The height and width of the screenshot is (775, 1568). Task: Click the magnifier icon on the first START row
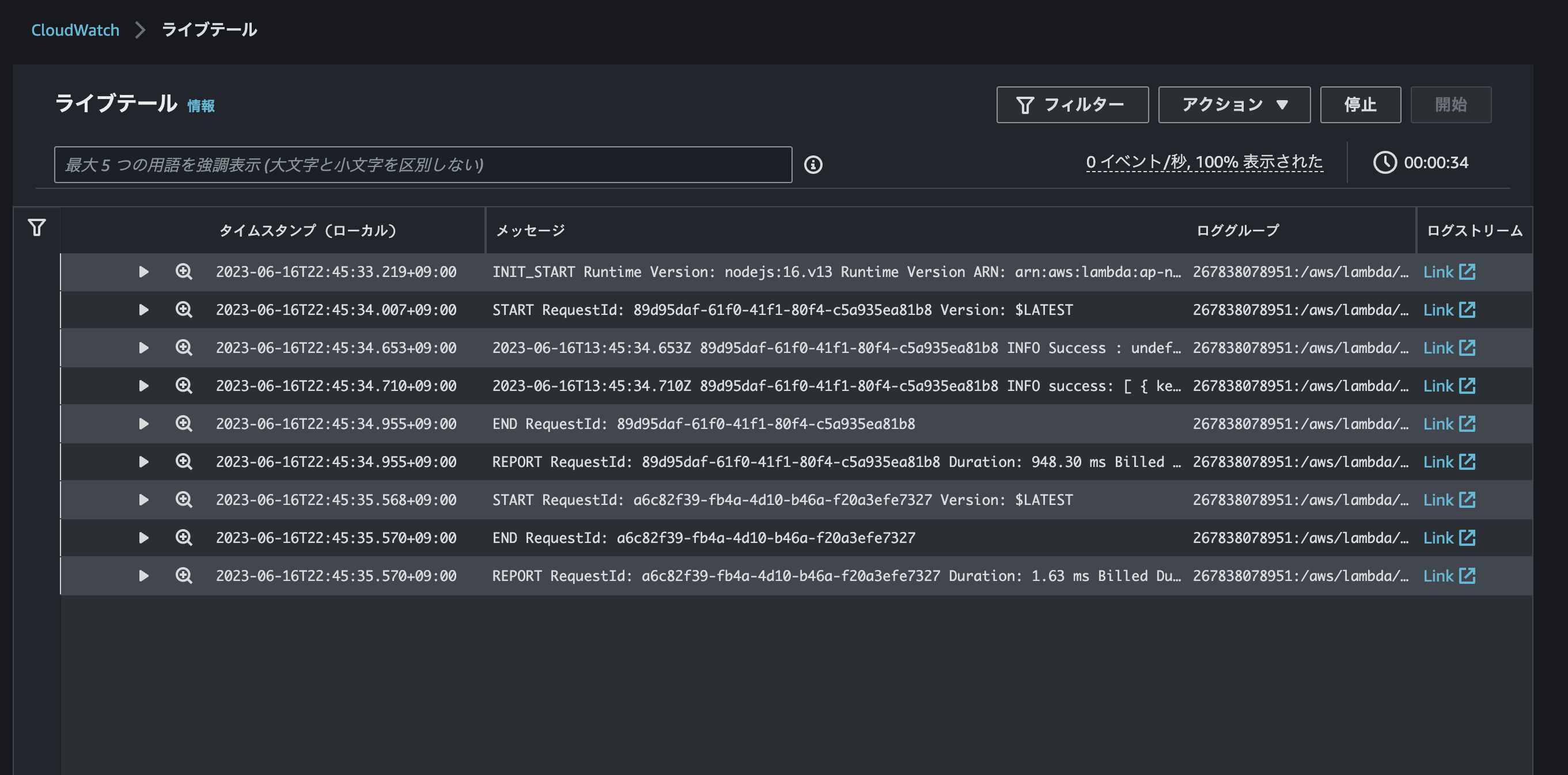(184, 310)
